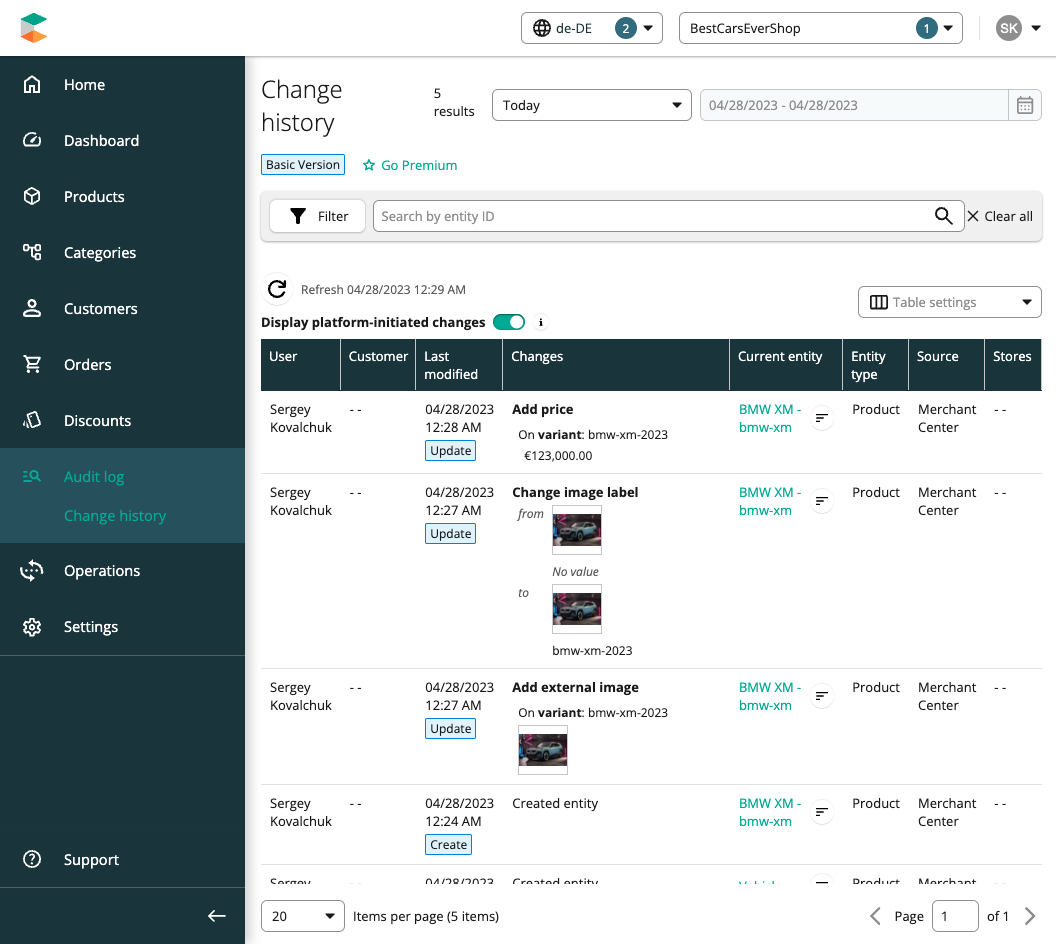
Task: Click the refresh icon beside the timestamp
Action: pyautogui.click(x=277, y=290)
